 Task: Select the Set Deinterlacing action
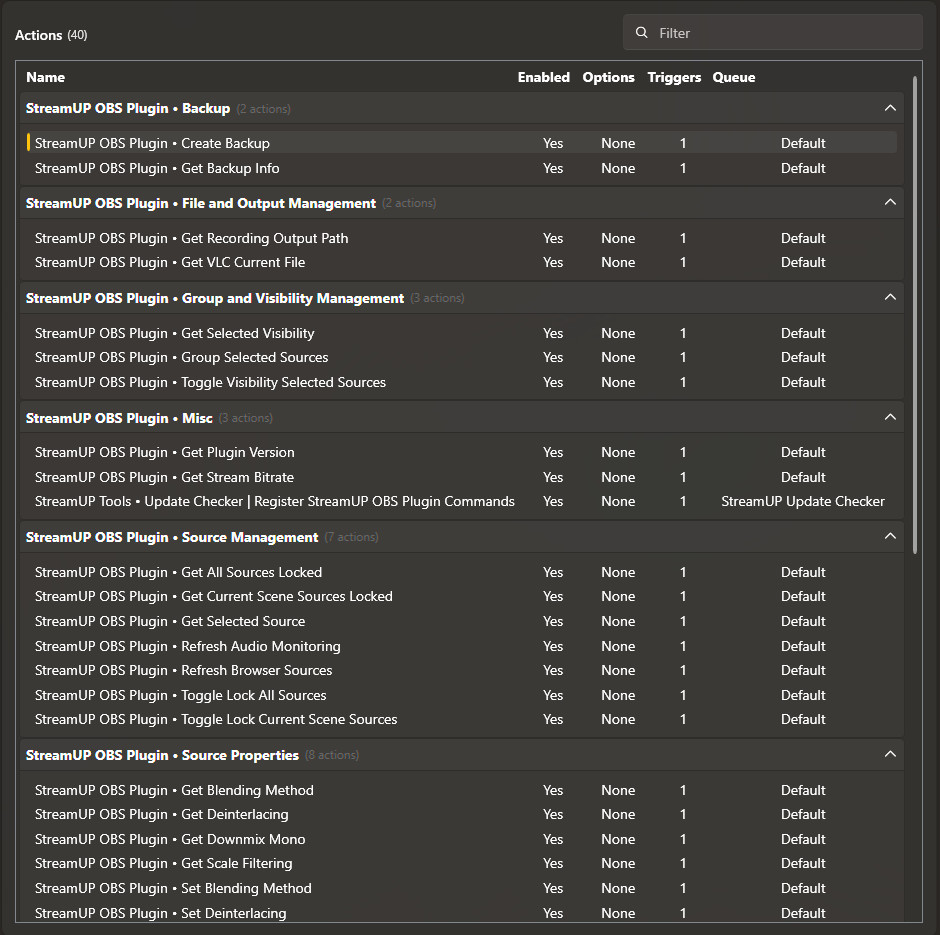(462, 913)
